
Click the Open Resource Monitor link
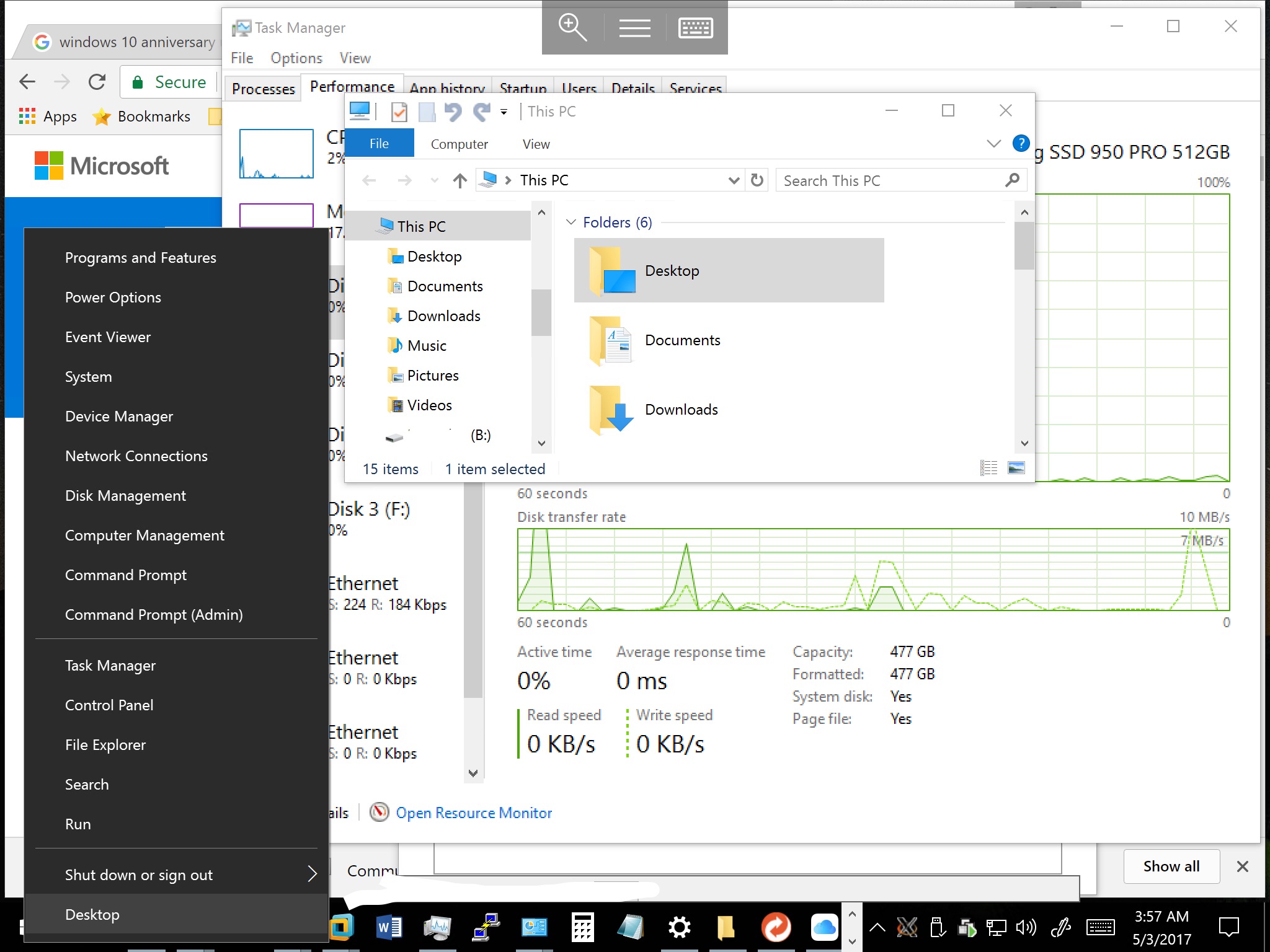[474, 813]
